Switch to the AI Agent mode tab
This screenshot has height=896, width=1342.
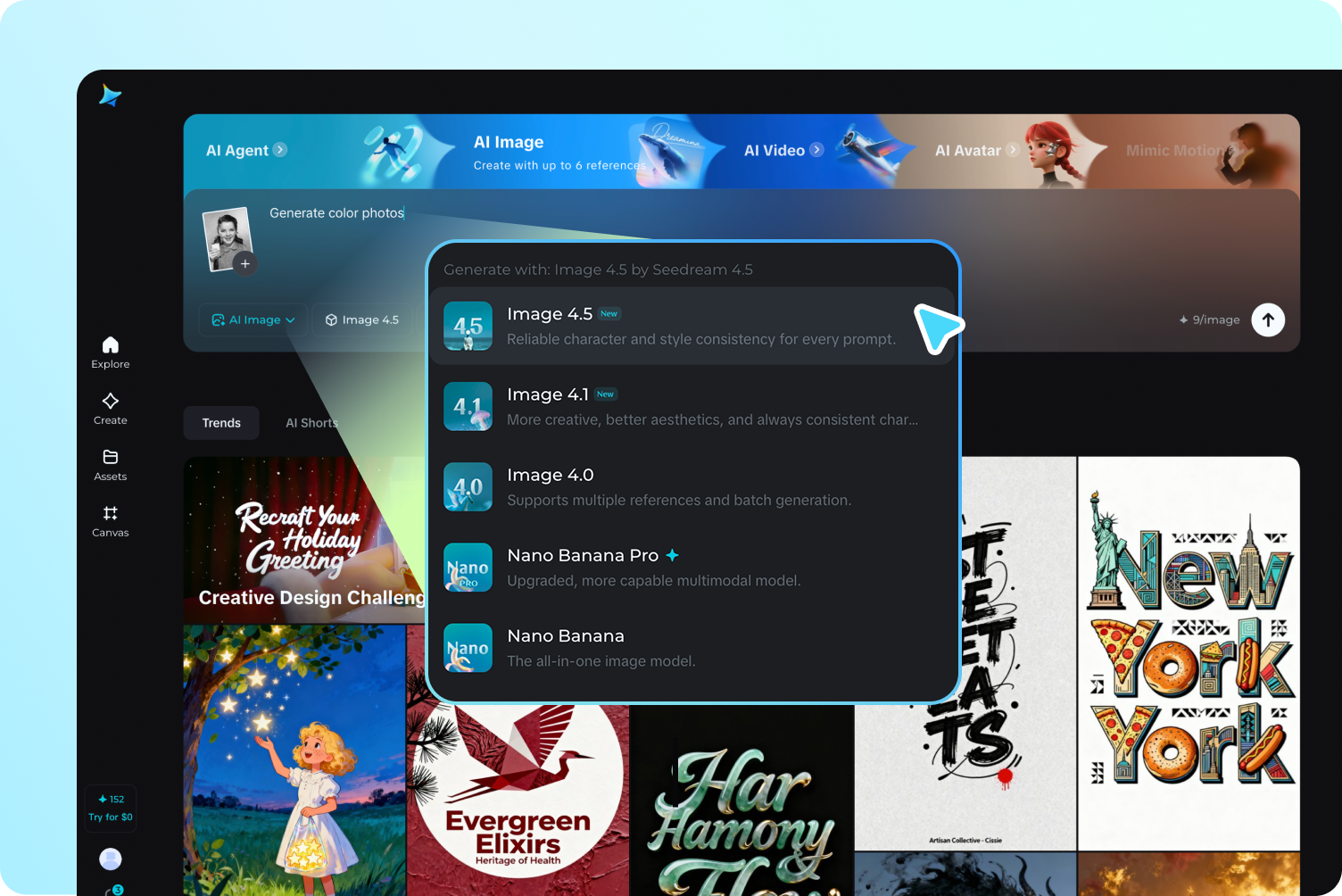[246, 150]
